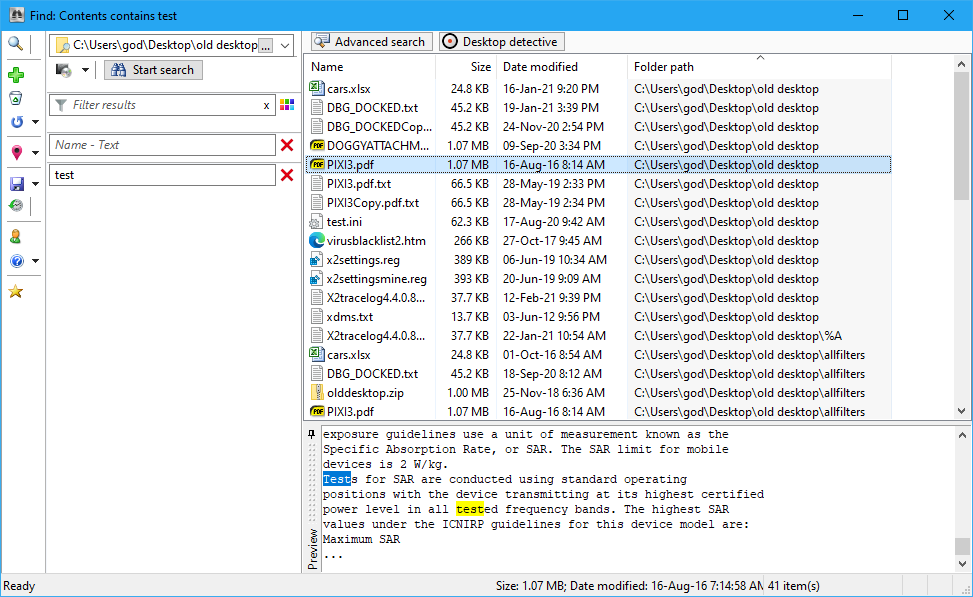The image size is (973, 597).
Task: Click the vertical Preview label
Action: (x=312, y=549)
